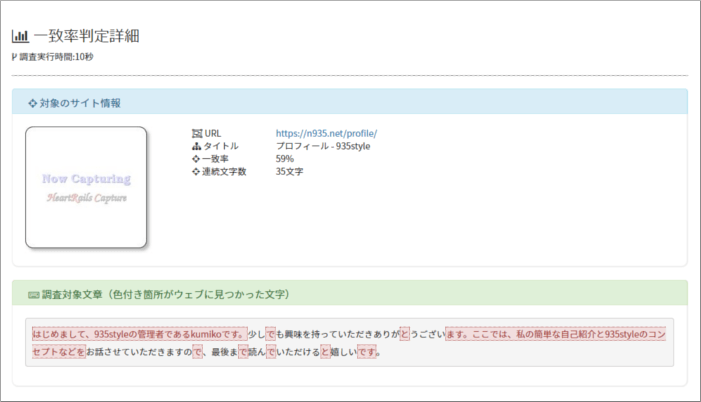Screen dimensions: 701x402
Task: Select the heading text 一致率判定詳細
Action: point(87,36)
